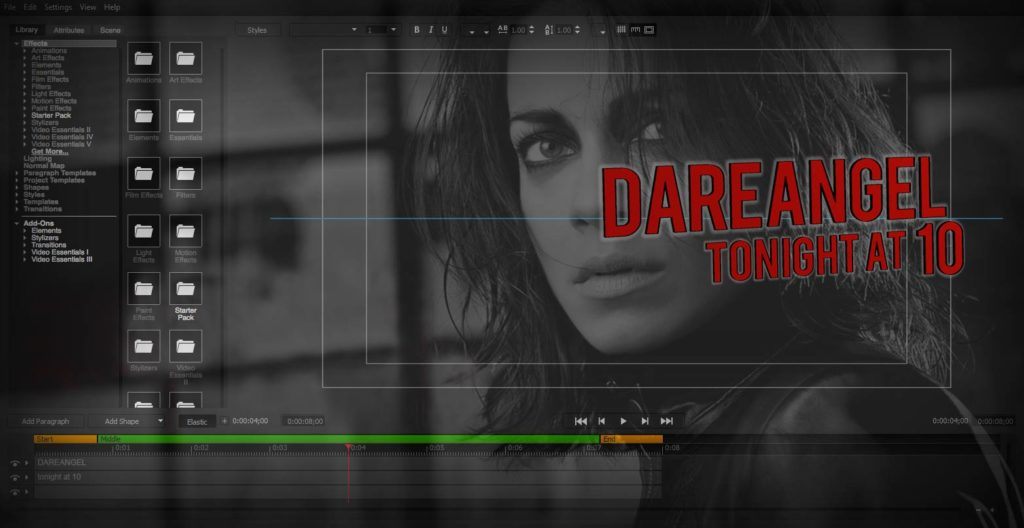
Task: Expand the Paragraph Templates tree node
Action: tap(17, 173)
